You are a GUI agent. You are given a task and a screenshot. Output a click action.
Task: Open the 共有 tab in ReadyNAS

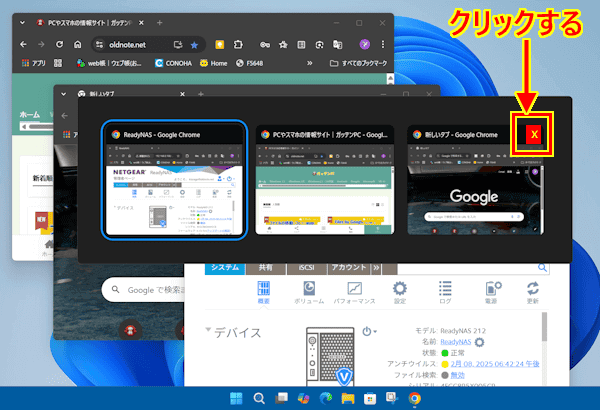[266, 268]
